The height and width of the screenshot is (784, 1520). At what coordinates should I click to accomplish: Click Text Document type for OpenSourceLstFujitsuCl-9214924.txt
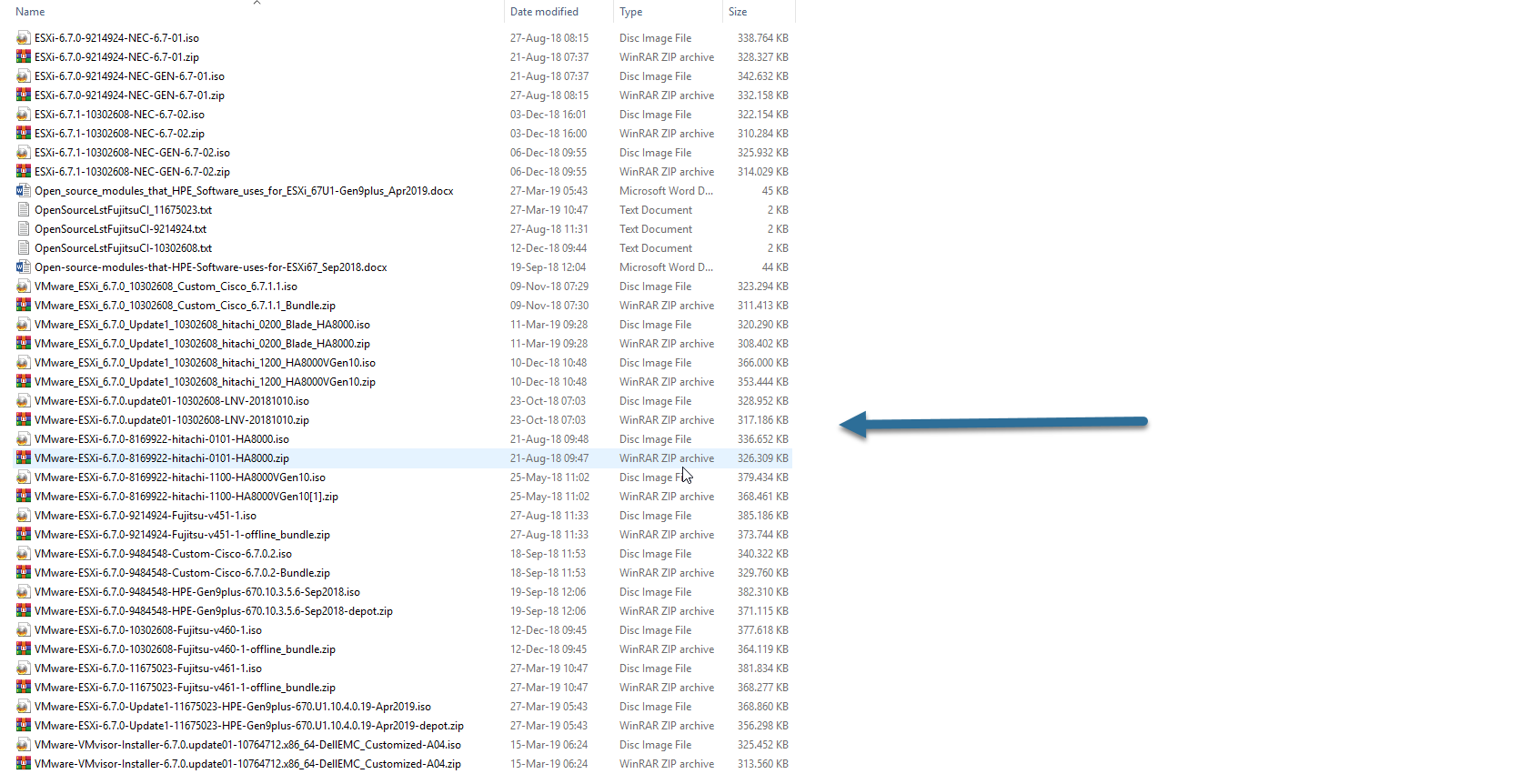(x=656, y=229)
